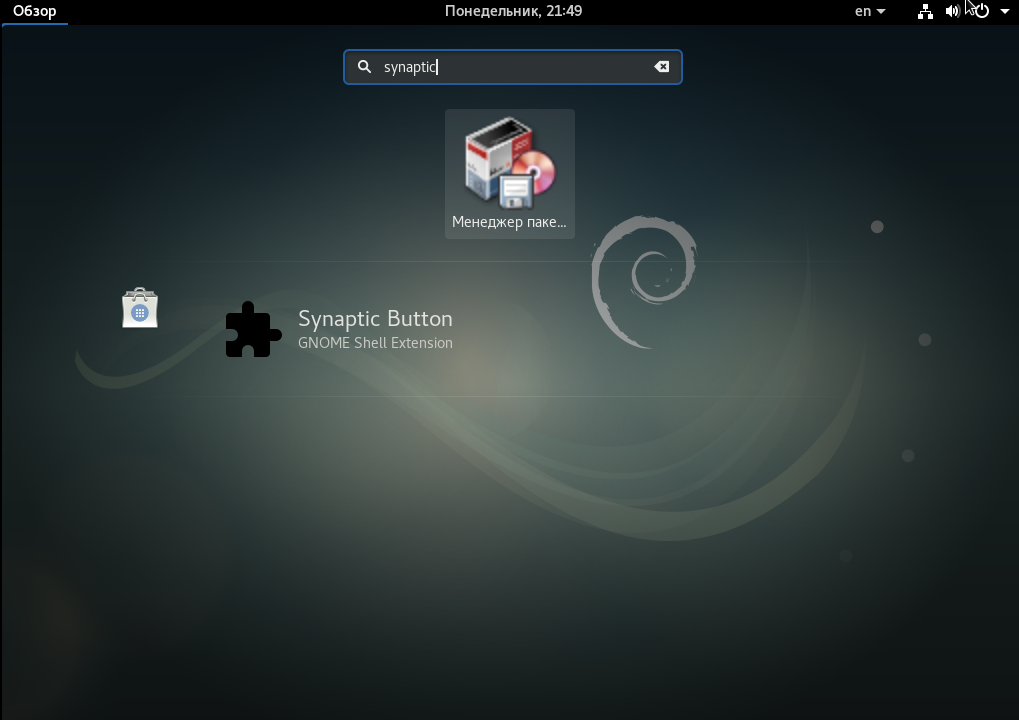
Task: Launch the Synaptic package manager icon
Action: (x=509, y=162)
